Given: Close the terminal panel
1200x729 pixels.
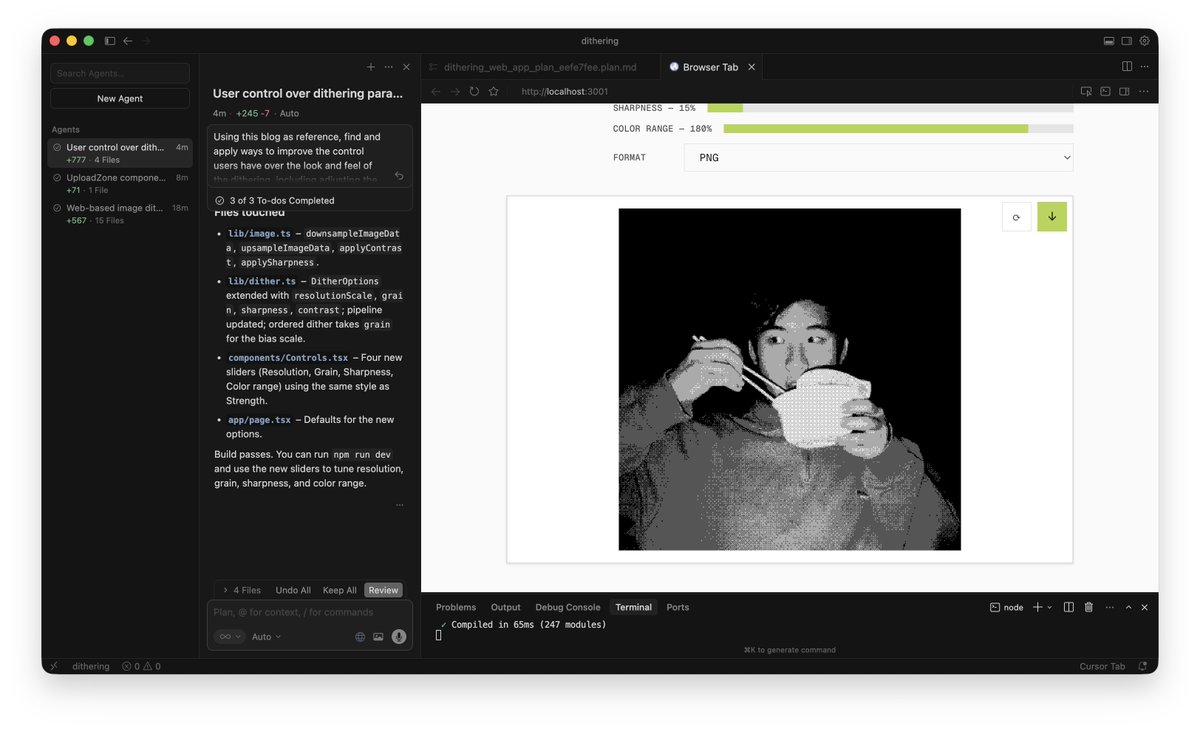Looking at the screenshot, I should [1145, 607].
